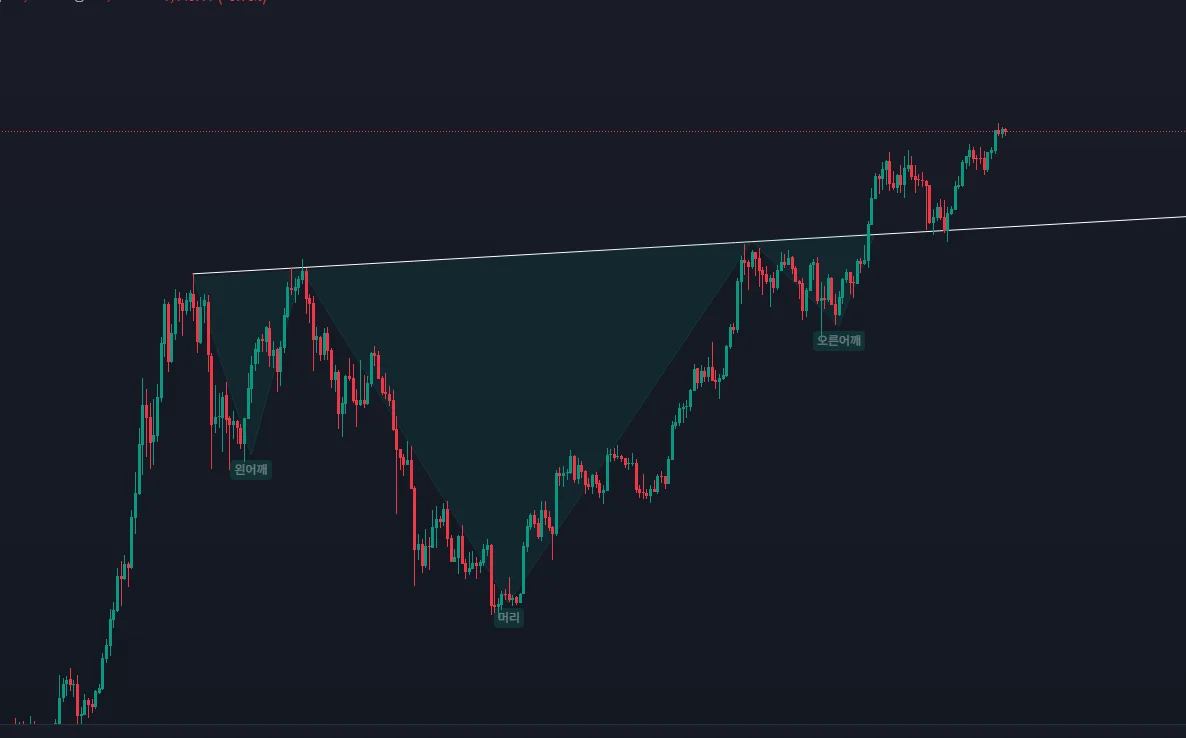Image resolution: width=1186 pixels, height=738 pixels.
Task: Click the right end of the neckline
Action: (1183, 216)
